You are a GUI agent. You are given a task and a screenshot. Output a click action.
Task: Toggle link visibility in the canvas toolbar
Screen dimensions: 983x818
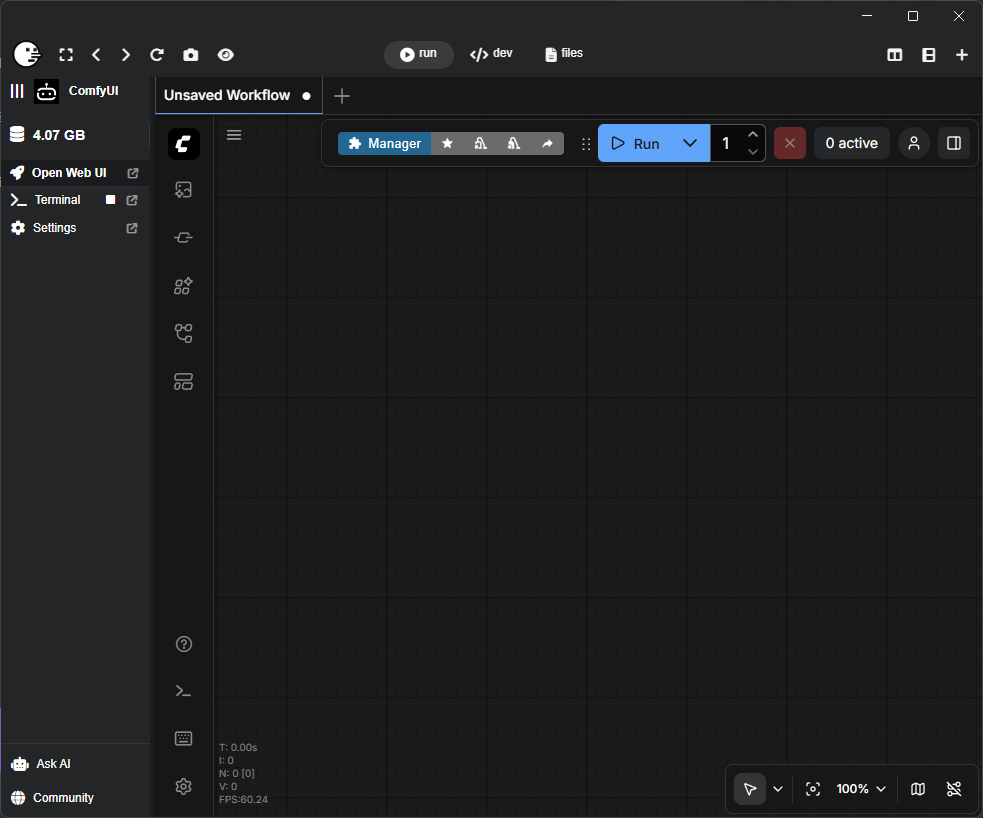tap(955, 789)
